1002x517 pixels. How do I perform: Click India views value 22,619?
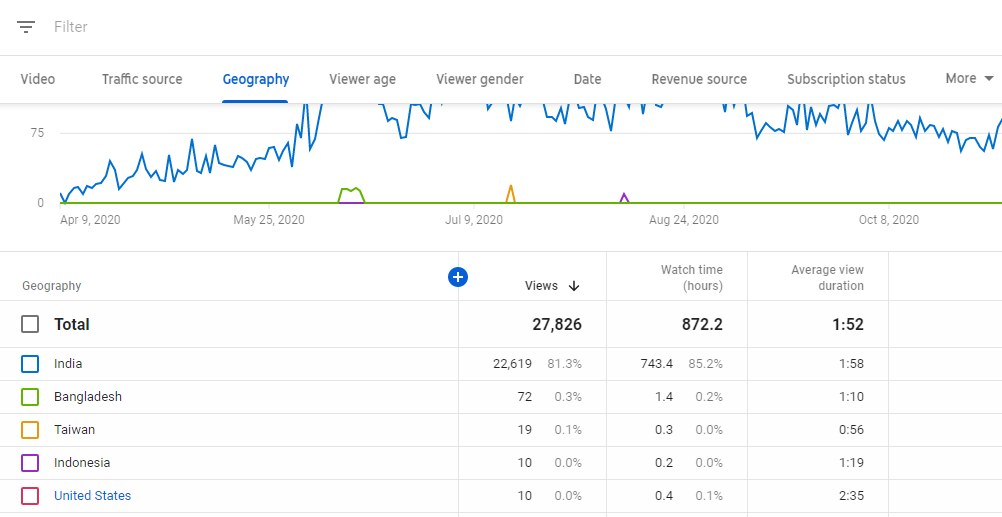pyautogui.click(x=513, y=364)
